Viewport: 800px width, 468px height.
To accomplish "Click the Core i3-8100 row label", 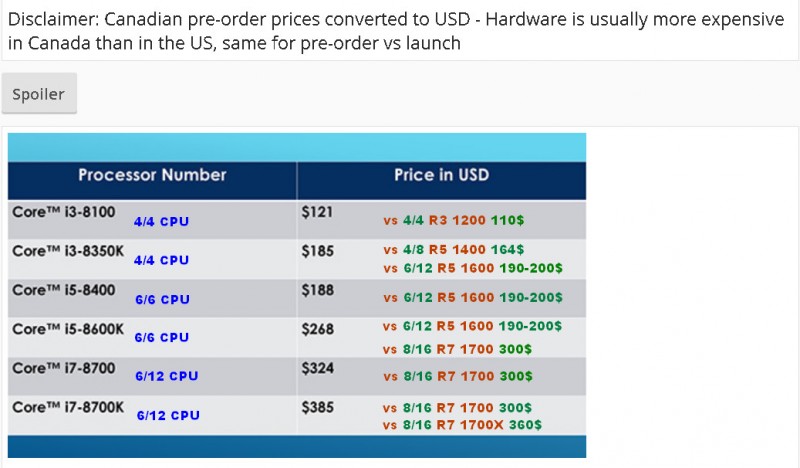I will pos(64,212).
